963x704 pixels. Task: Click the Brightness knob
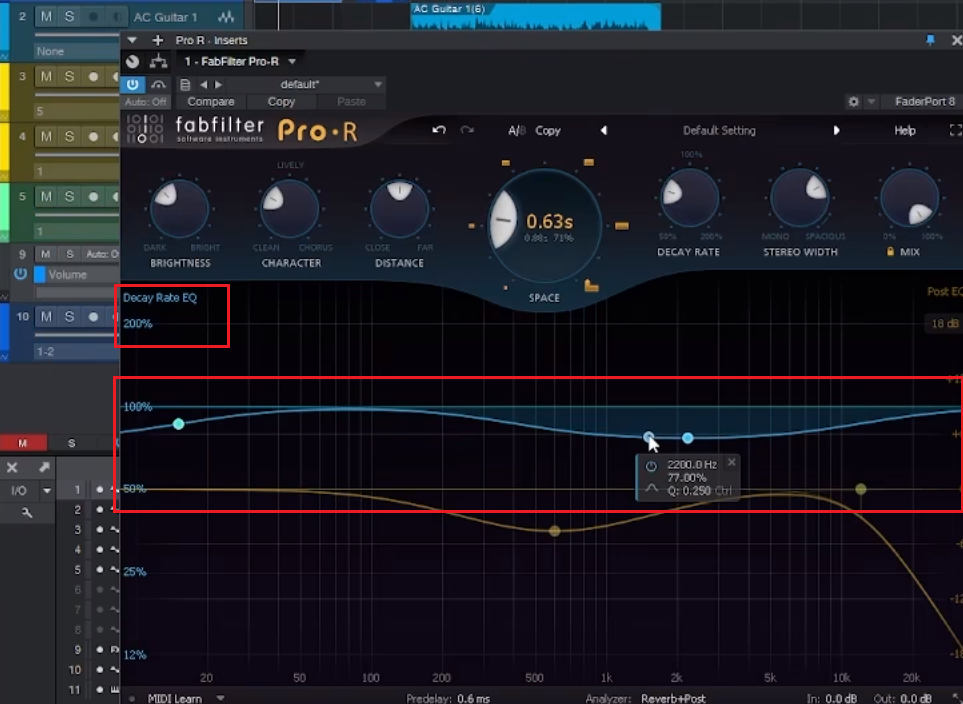(x=180, y=209)
